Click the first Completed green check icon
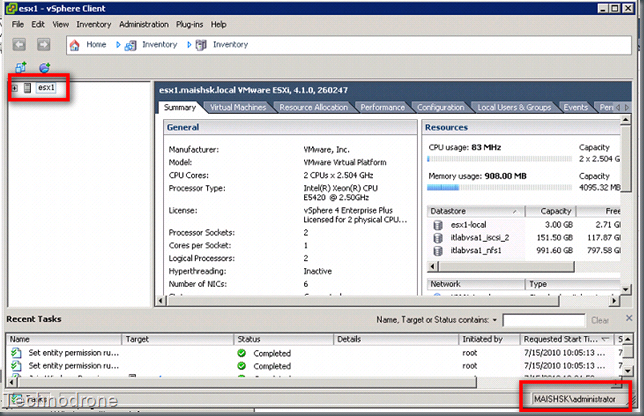The height and width of the screenshot is (416, 644). pos(242,353)
